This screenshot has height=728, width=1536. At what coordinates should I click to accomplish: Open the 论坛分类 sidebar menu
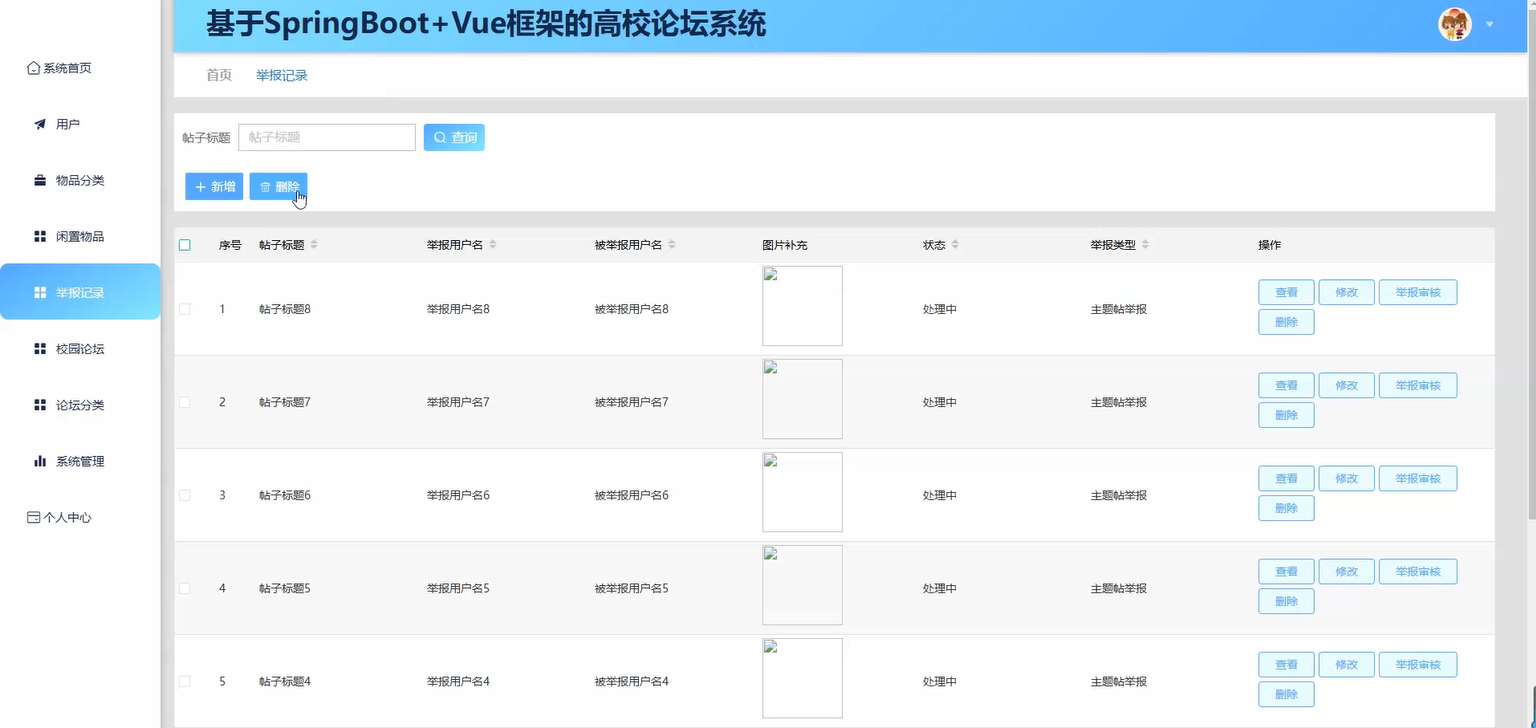click(x=80, y=405)
